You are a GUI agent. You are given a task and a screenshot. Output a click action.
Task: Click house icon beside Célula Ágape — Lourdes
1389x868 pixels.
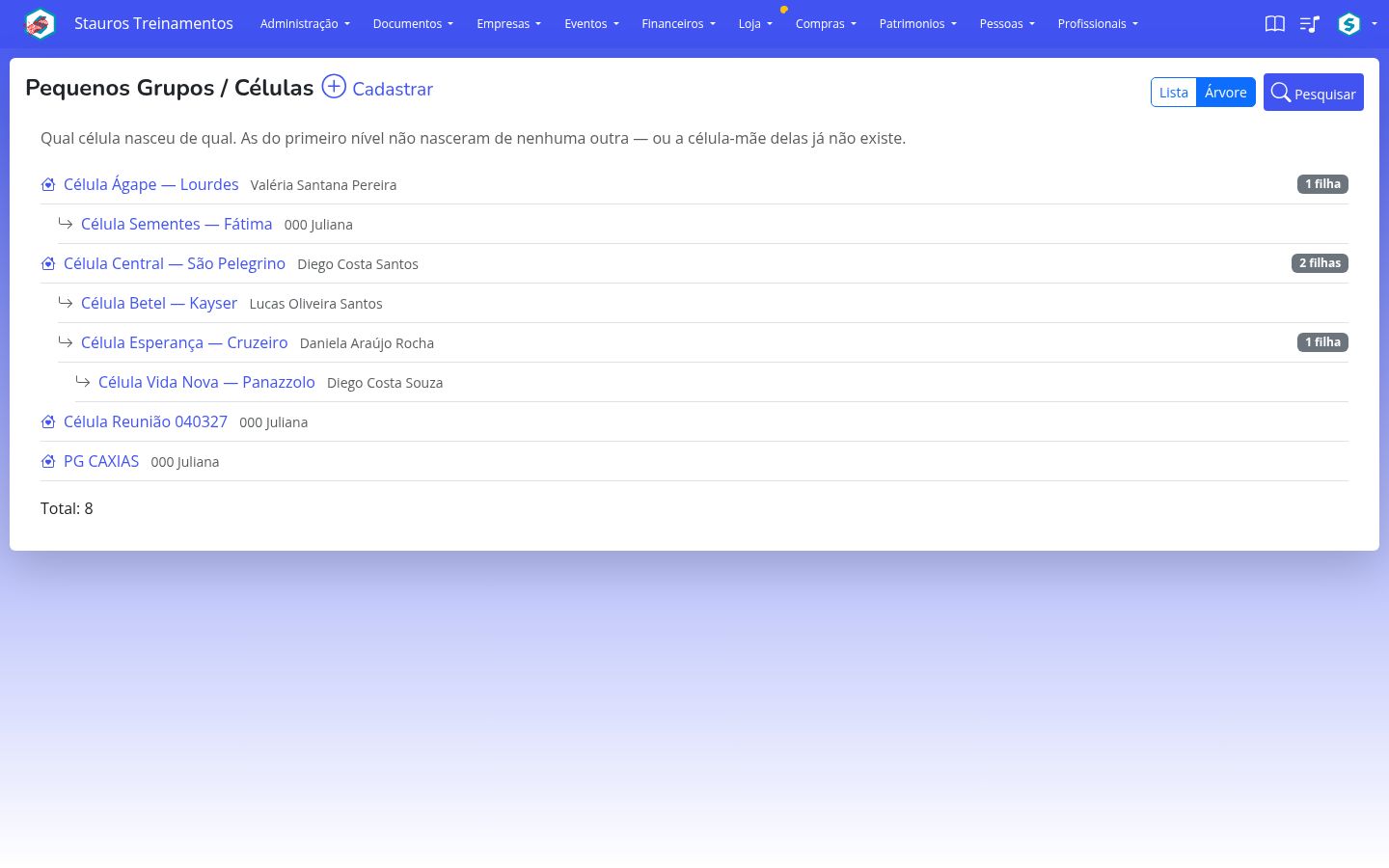(48, 184)
